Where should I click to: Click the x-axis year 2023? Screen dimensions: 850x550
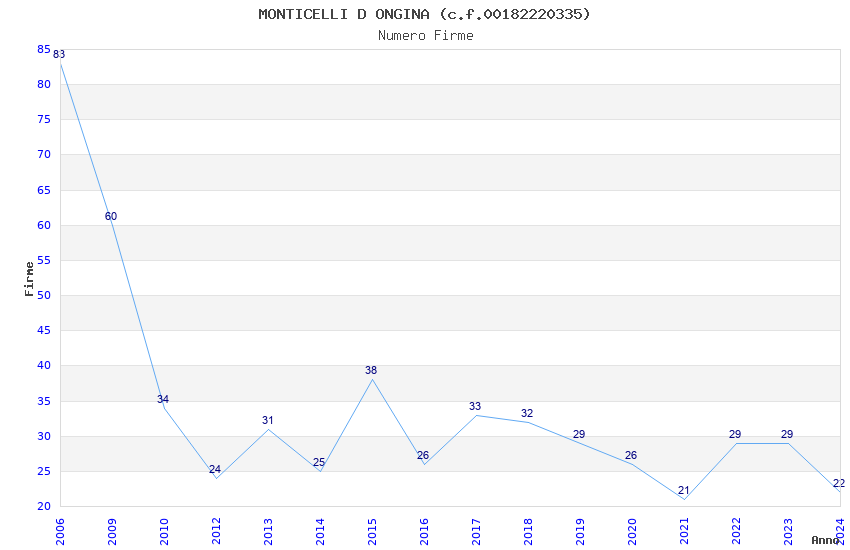point(788,532)
